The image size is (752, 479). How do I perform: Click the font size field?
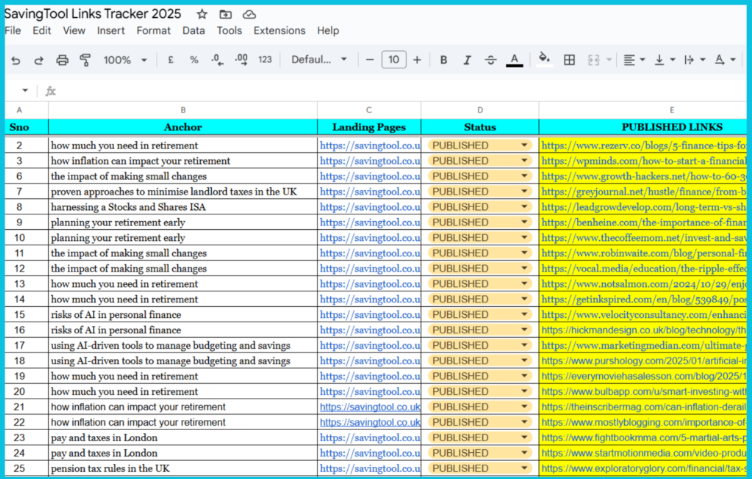pyautogui.click(x=393, y=60)
